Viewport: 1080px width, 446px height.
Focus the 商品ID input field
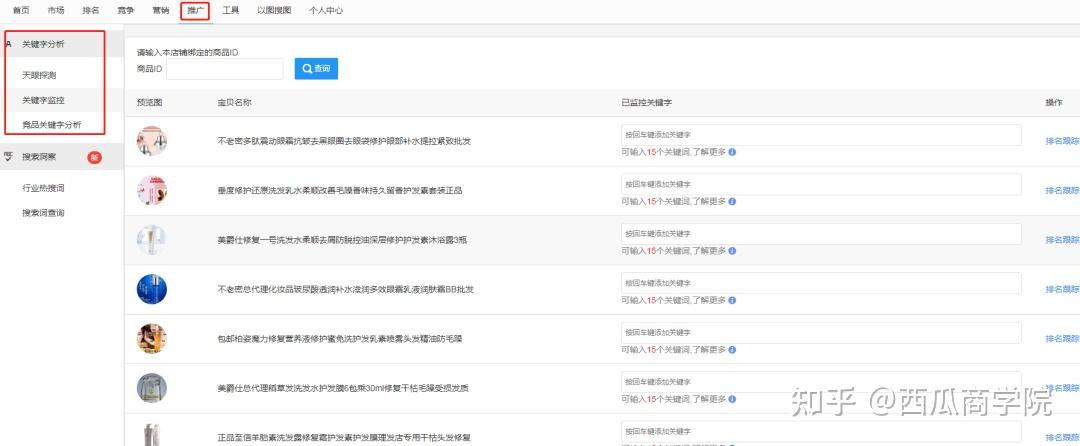click(x=225, y=69)
